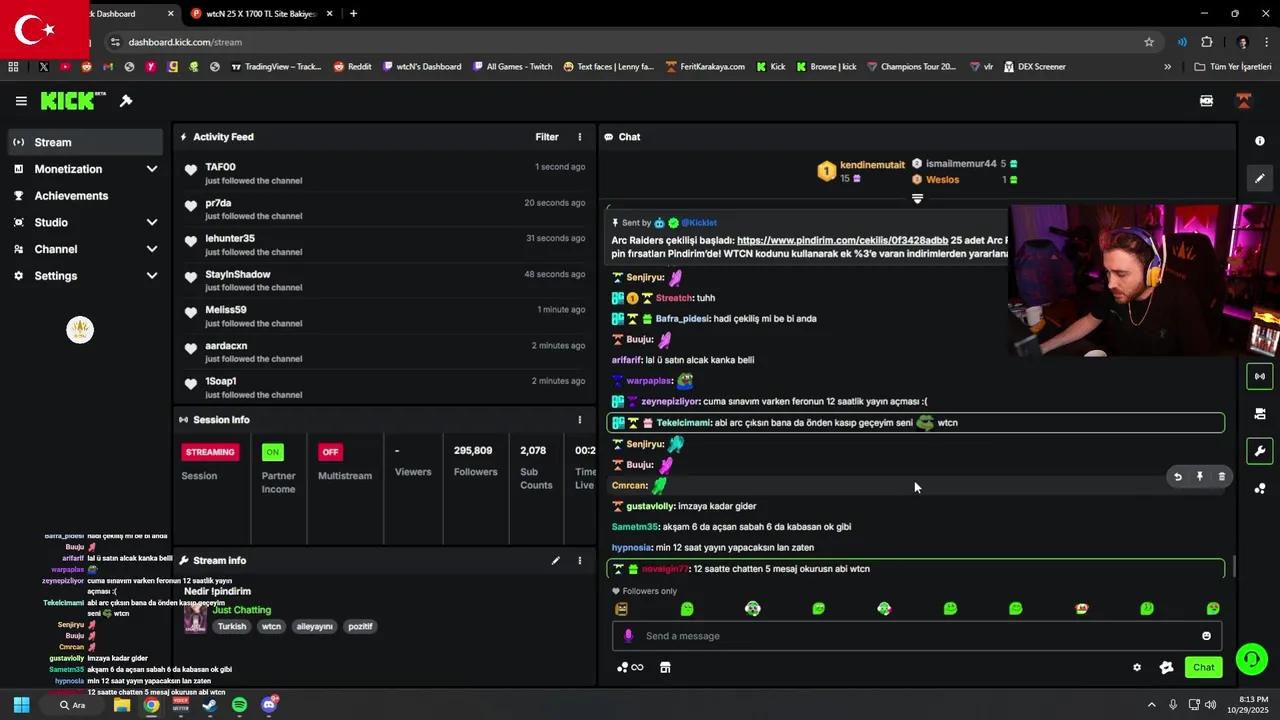The height and width of the screenshot is (720, 1280).
Task: Edit stream info with the pencil icon
Action: 555,561
